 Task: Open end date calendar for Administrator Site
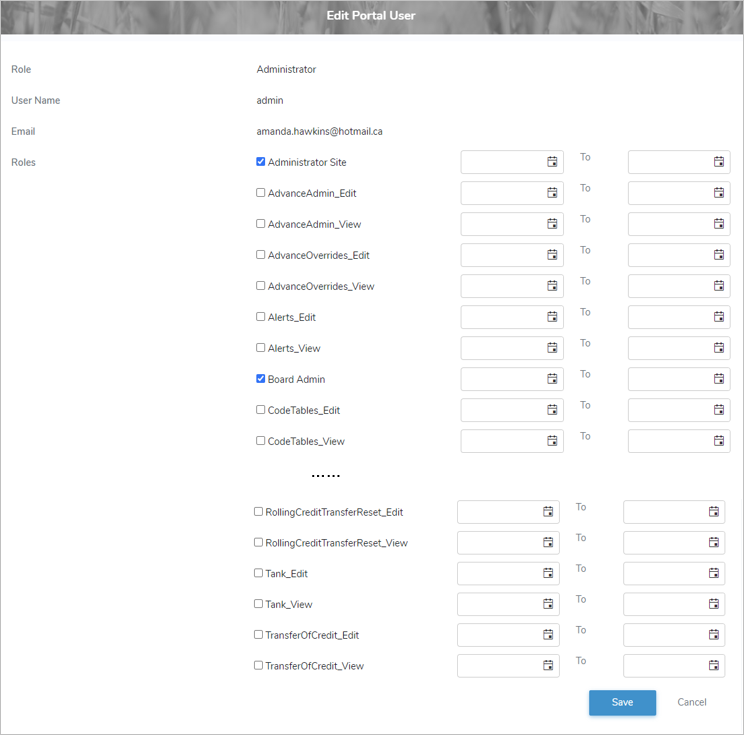719,162
